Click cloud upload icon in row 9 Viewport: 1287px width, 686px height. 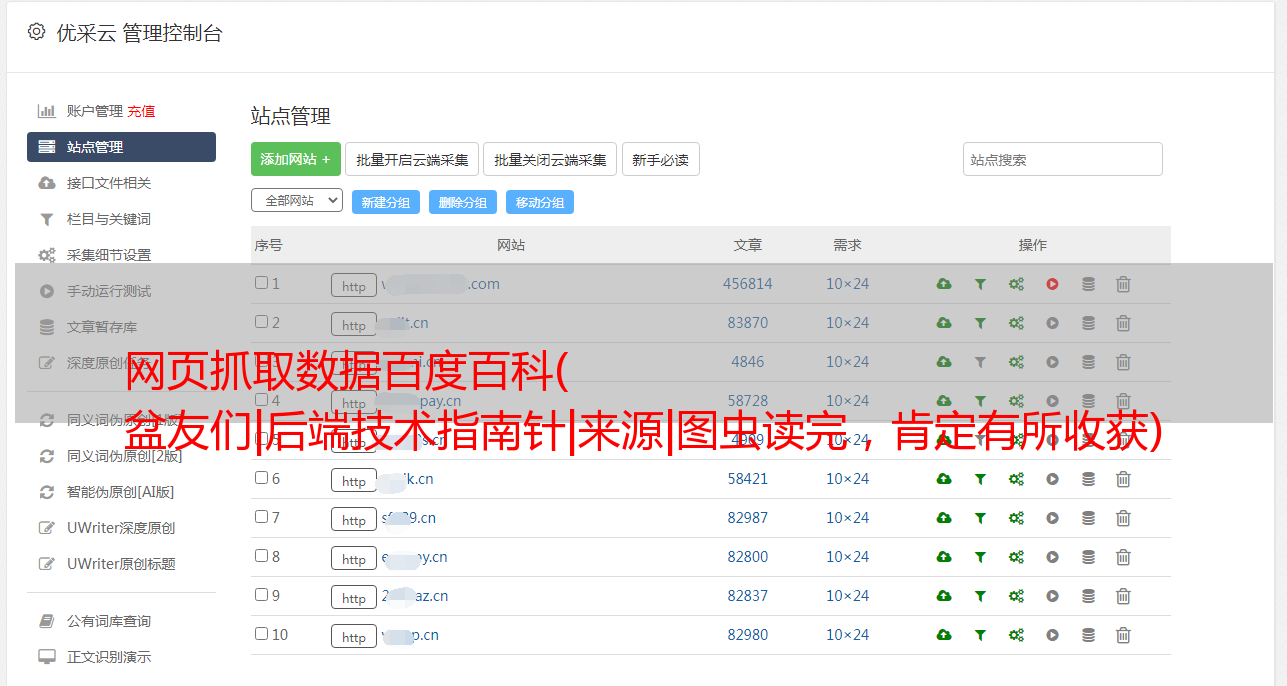pyautogui.click(x=944, y=596)
